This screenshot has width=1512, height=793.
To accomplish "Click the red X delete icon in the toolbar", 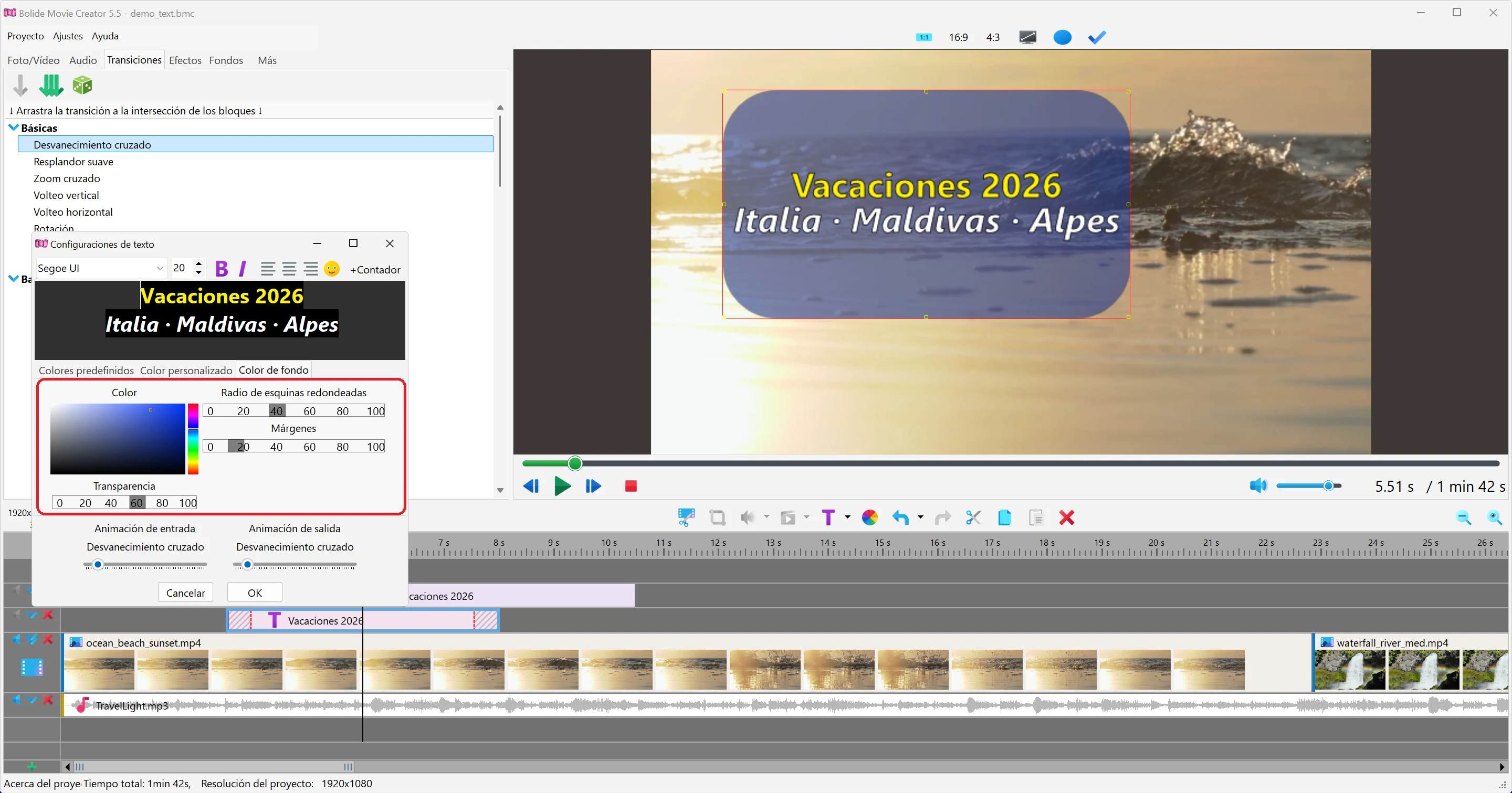I will 1066,517.
